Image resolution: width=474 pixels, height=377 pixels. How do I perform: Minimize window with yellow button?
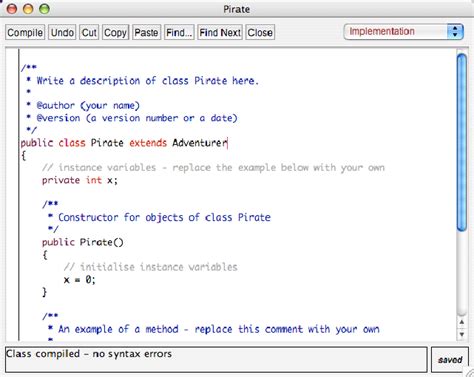coord(28,9)
